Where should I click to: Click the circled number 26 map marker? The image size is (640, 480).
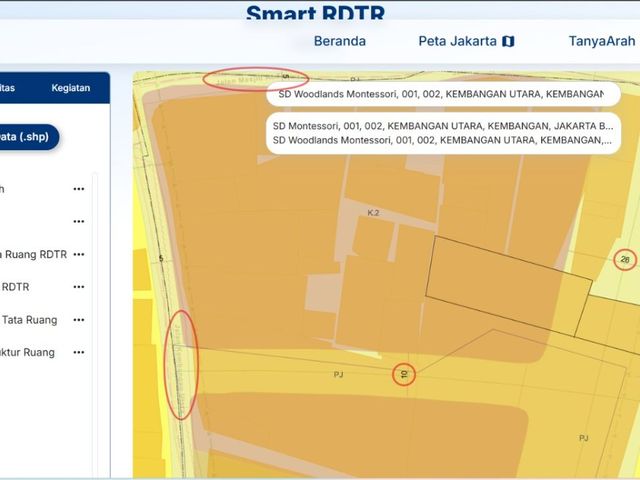(x=624, y=259)
